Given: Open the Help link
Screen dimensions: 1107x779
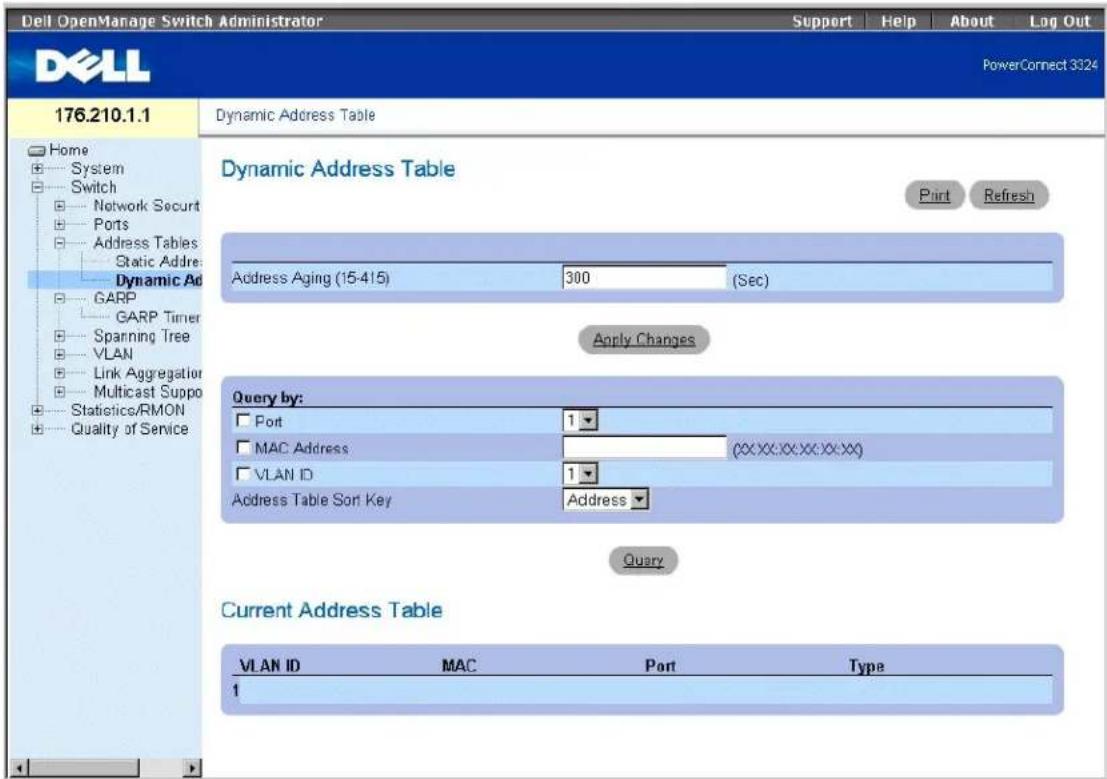Looking at the screenshot, I should 898,21.
